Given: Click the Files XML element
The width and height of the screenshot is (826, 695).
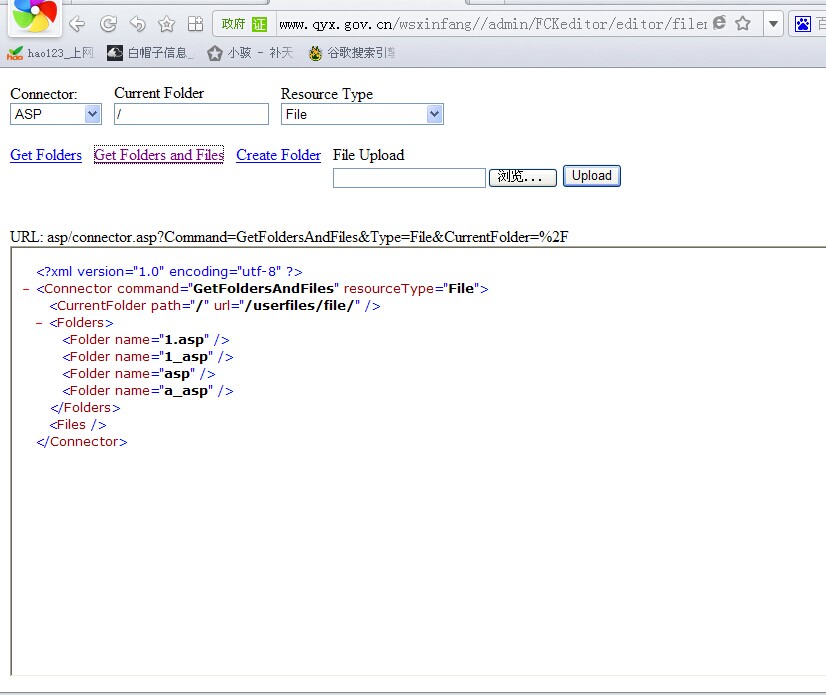Looking at the screenshot, I should 78,425.
